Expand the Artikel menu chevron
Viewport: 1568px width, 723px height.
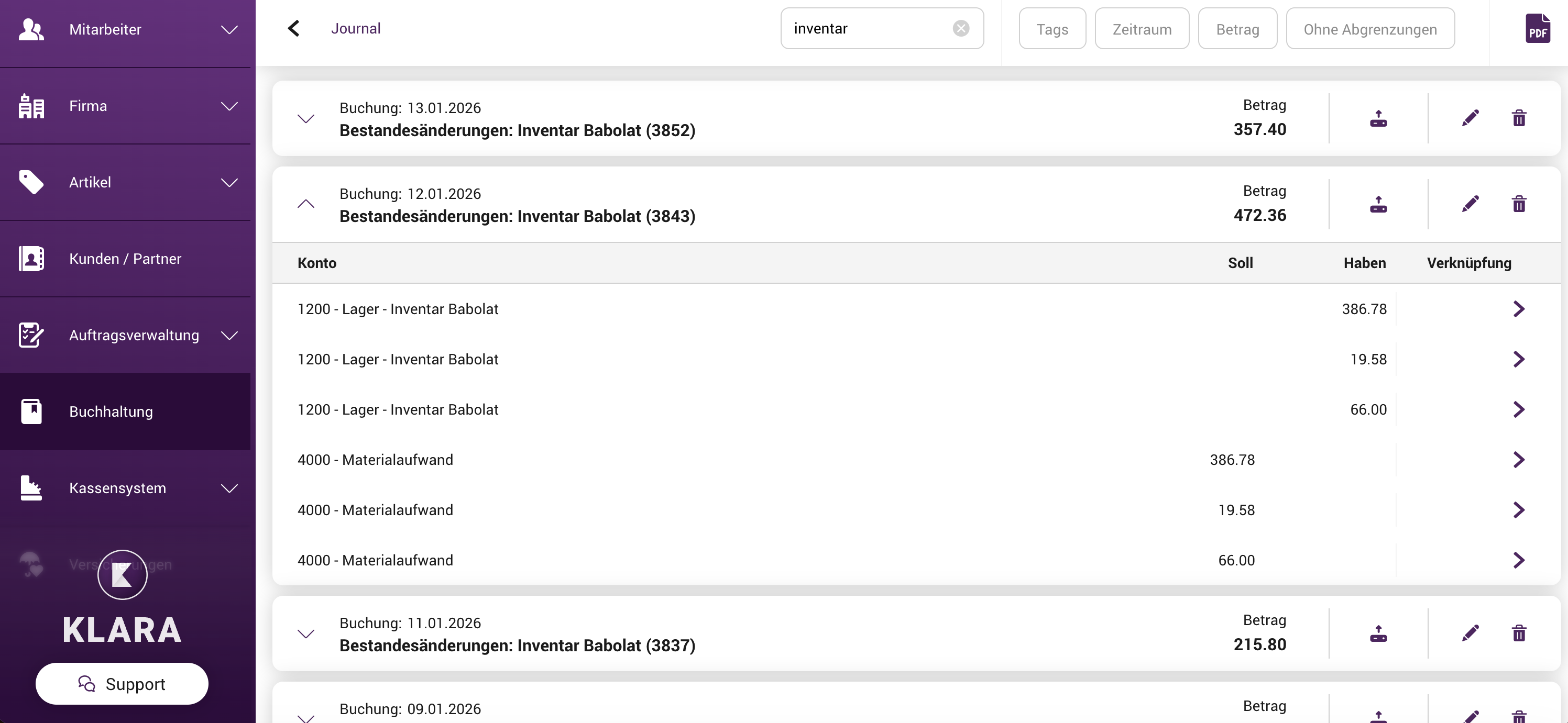(x=229, y=183)
